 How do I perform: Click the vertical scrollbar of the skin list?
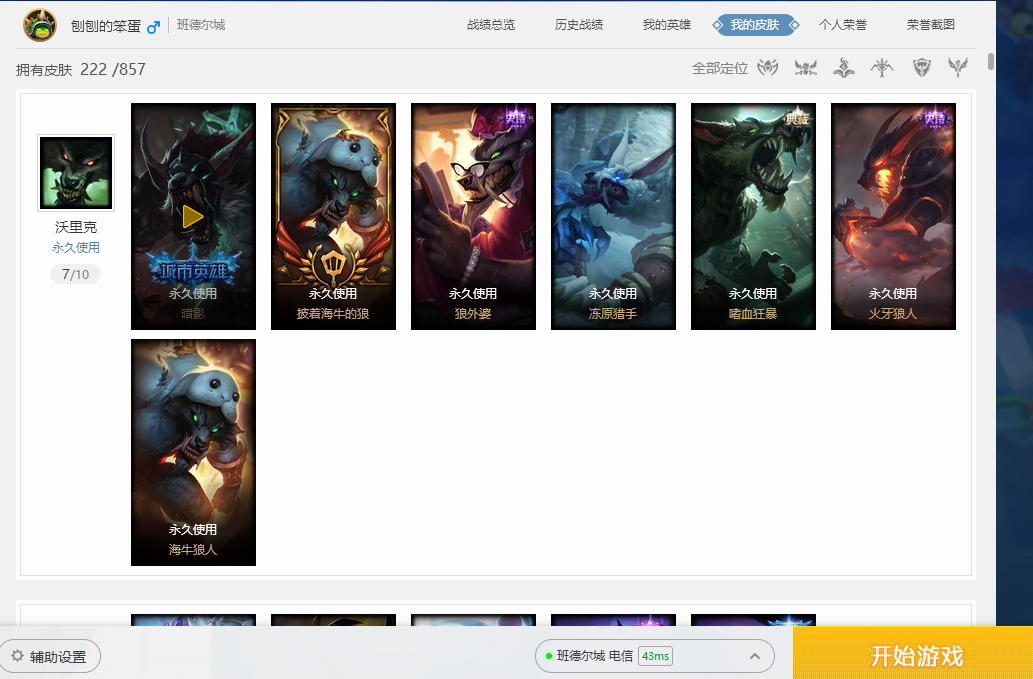990,63
